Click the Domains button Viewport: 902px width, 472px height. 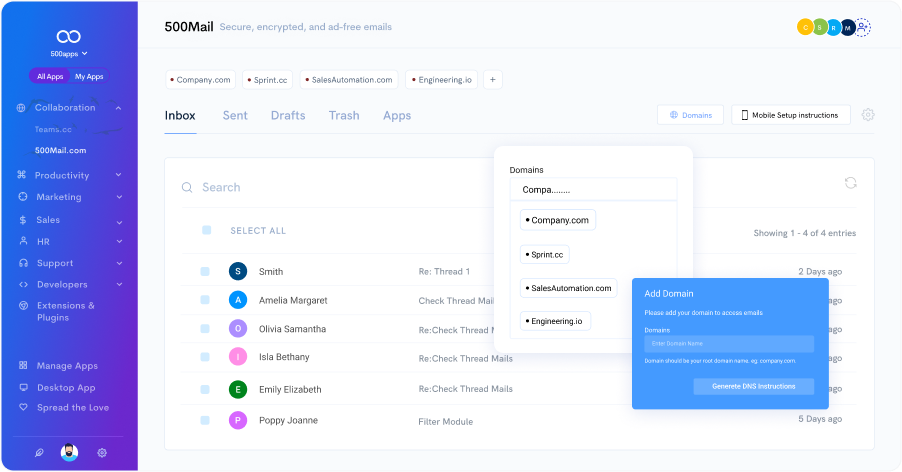click(x=690, y=115)
